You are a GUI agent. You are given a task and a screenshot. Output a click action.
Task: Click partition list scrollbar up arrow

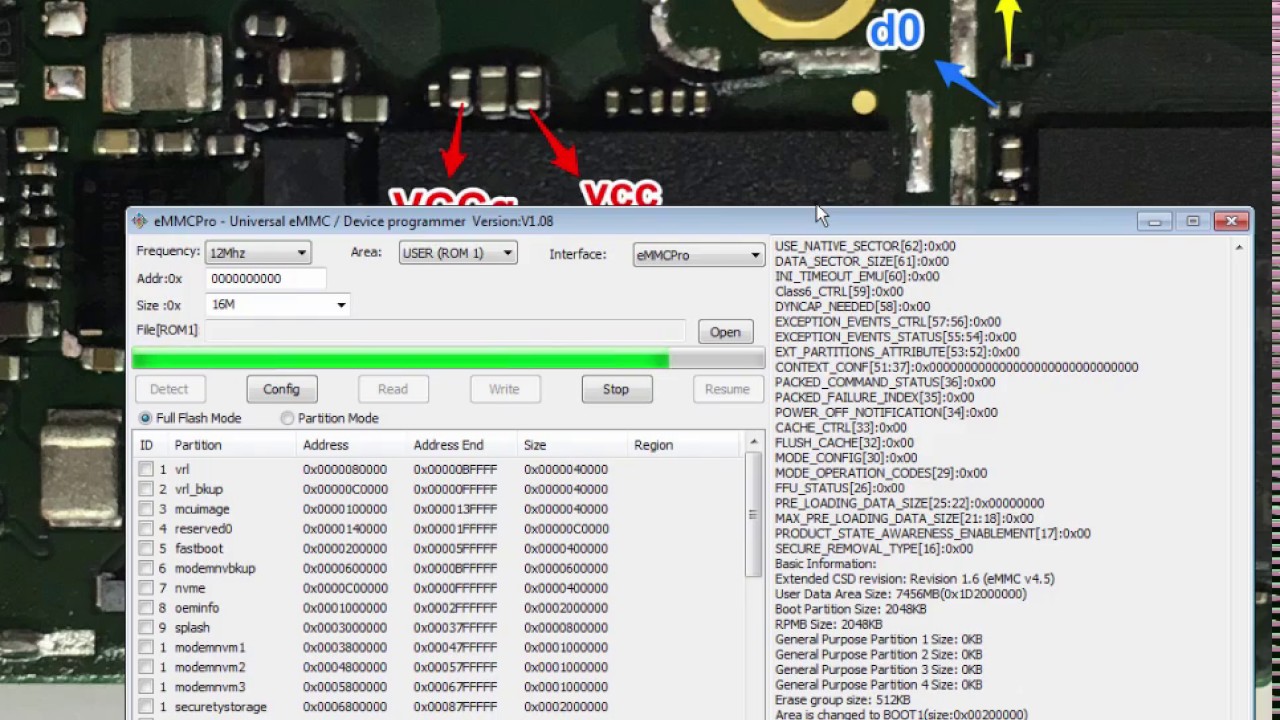pos(755,443)
